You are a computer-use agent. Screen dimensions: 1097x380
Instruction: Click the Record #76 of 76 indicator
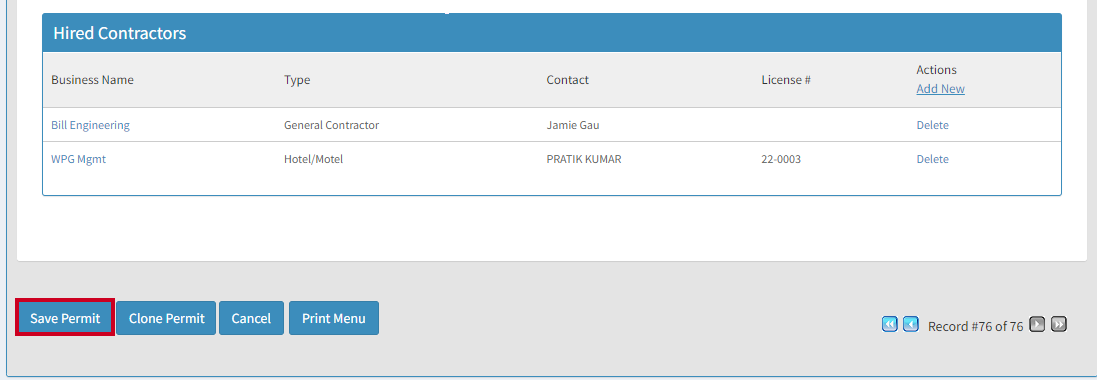(975, 326)
